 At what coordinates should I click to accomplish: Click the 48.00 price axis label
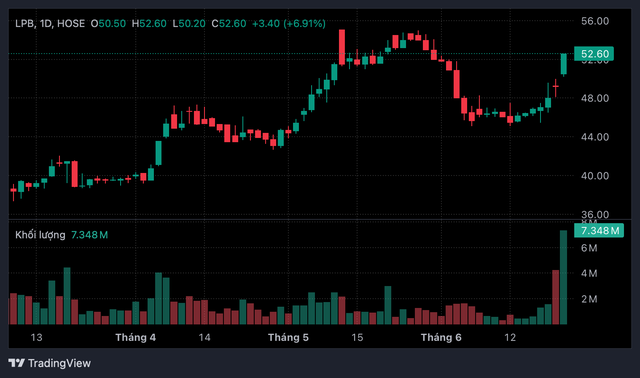pyautogui.click(x=595, y=98)
